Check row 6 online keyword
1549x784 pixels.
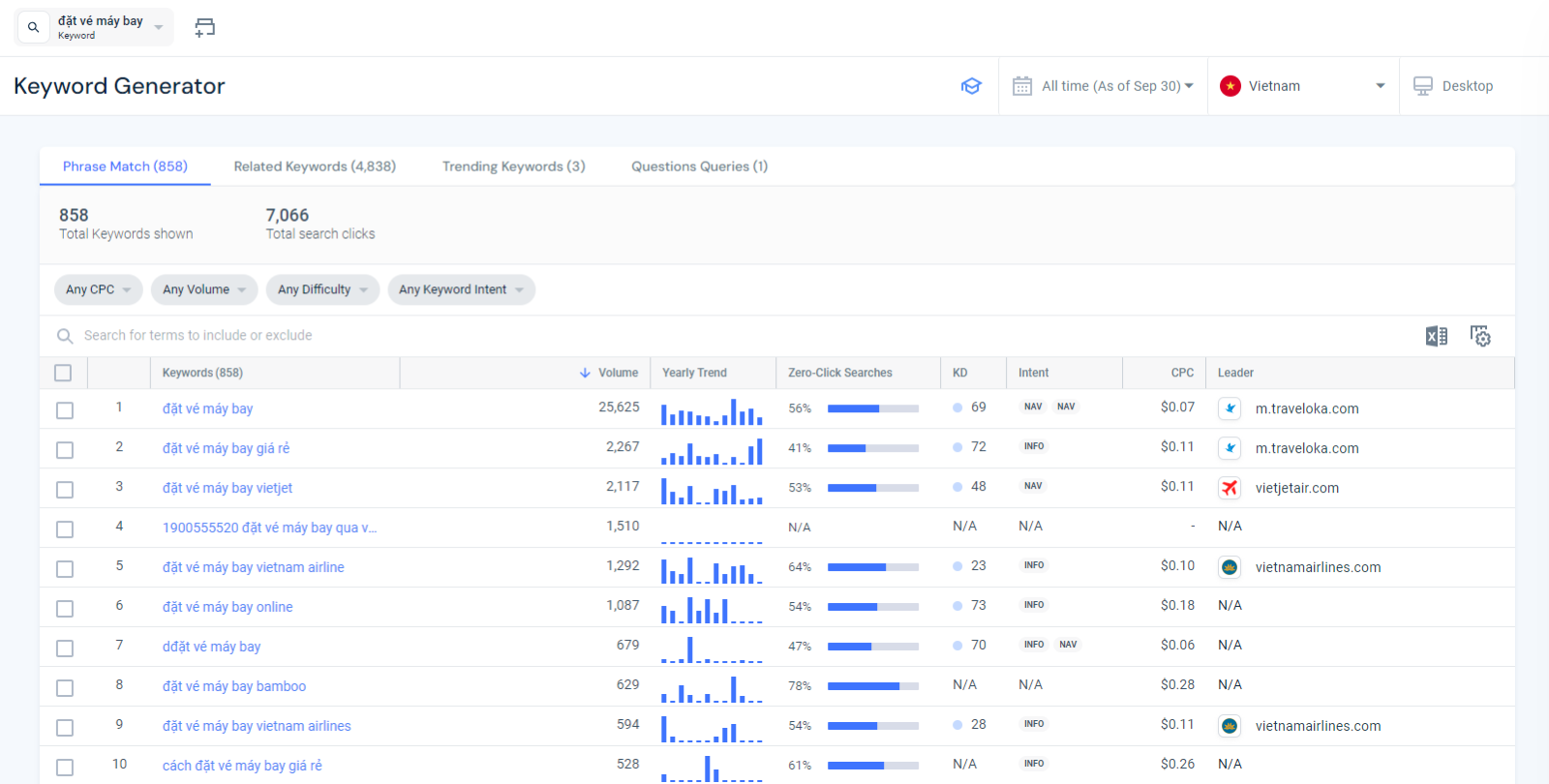(65, 609)
